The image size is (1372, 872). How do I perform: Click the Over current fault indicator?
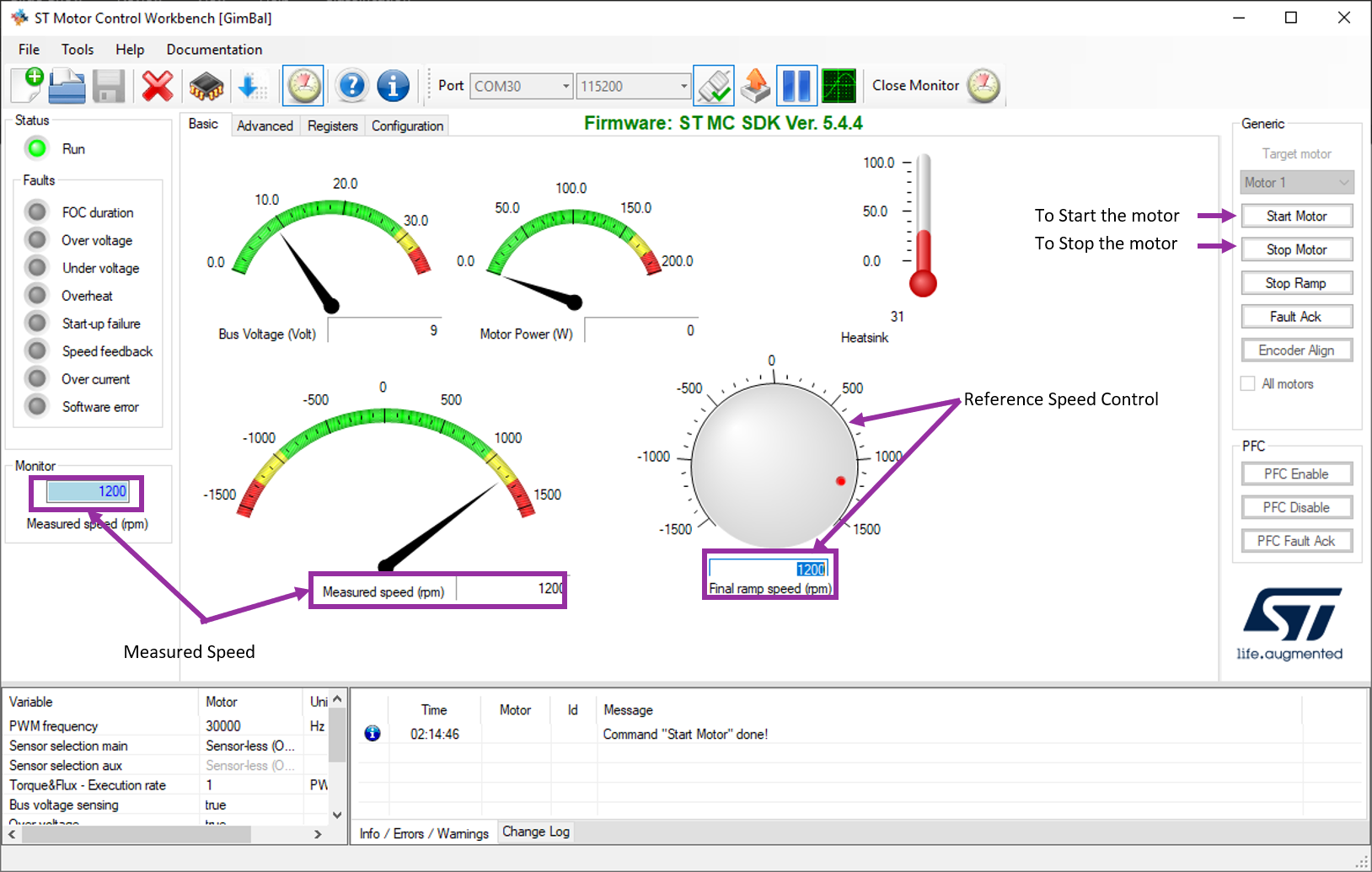point(36,378)
